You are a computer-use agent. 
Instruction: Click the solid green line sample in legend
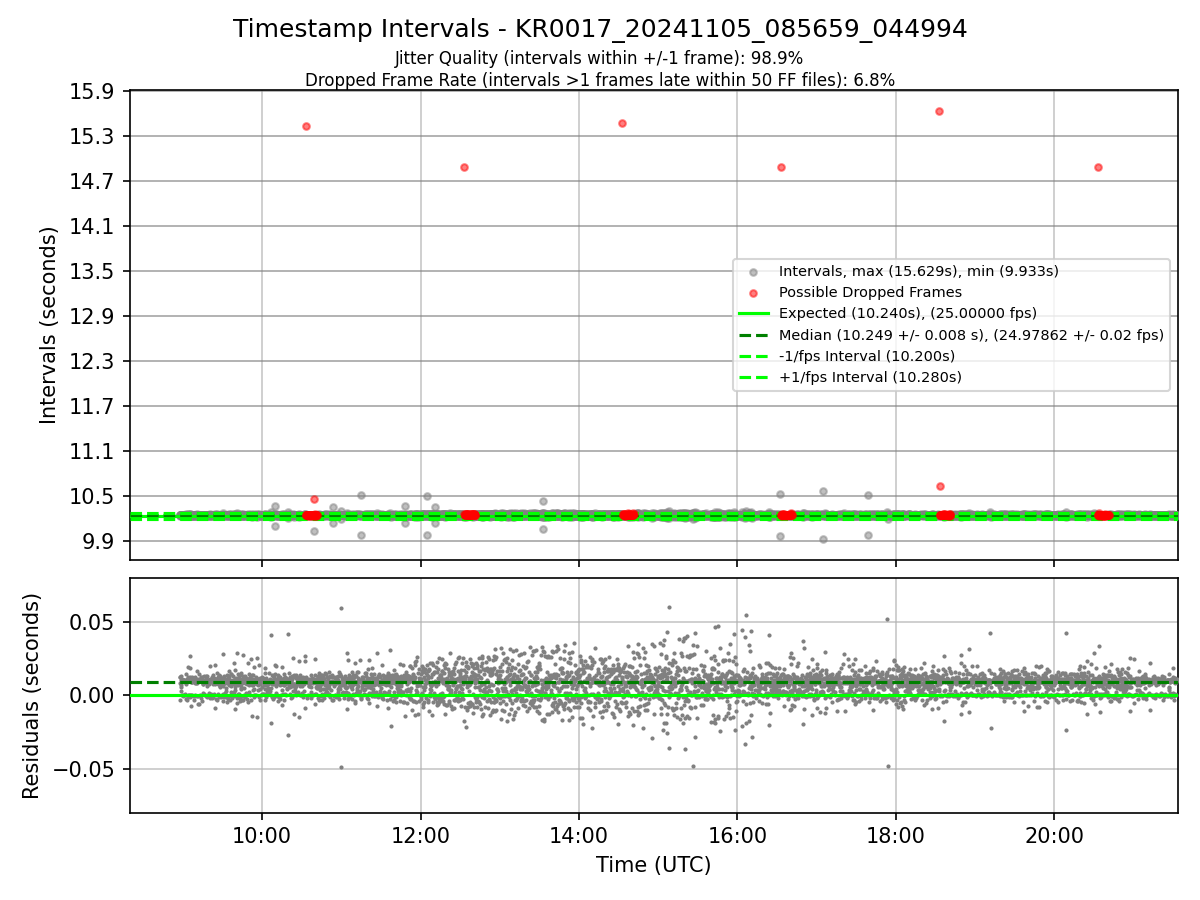[x=753, y=314]
